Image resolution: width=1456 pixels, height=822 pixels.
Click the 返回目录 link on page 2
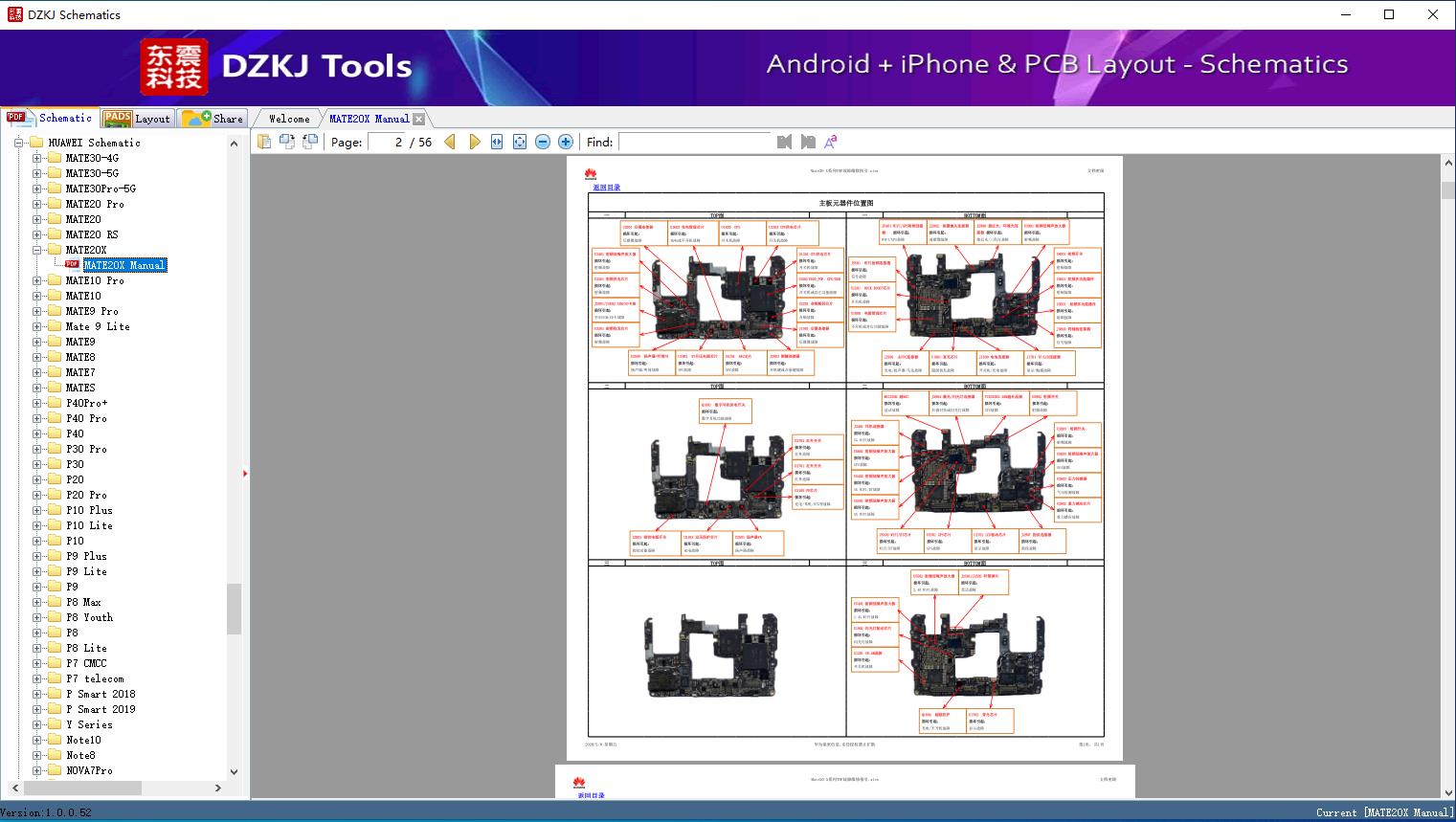point(606,188)
